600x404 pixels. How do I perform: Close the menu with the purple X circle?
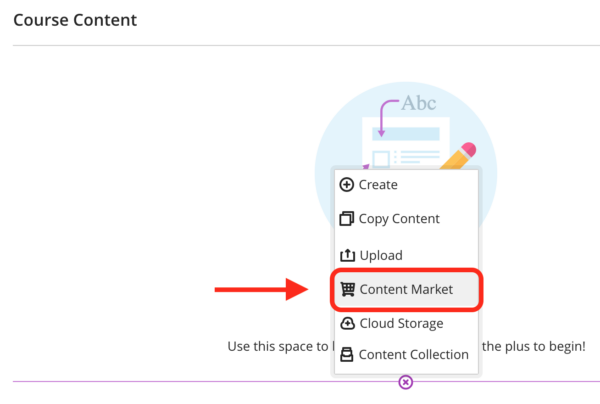click(x=406, y=382)
